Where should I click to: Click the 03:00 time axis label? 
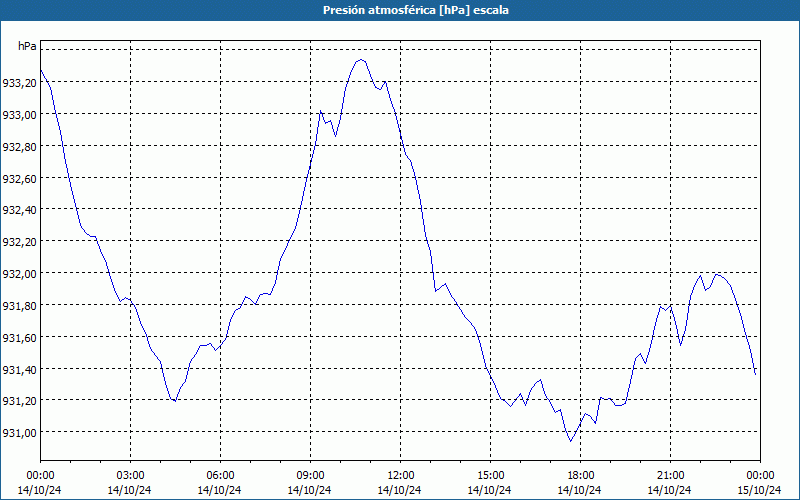(x=130, y=476)
